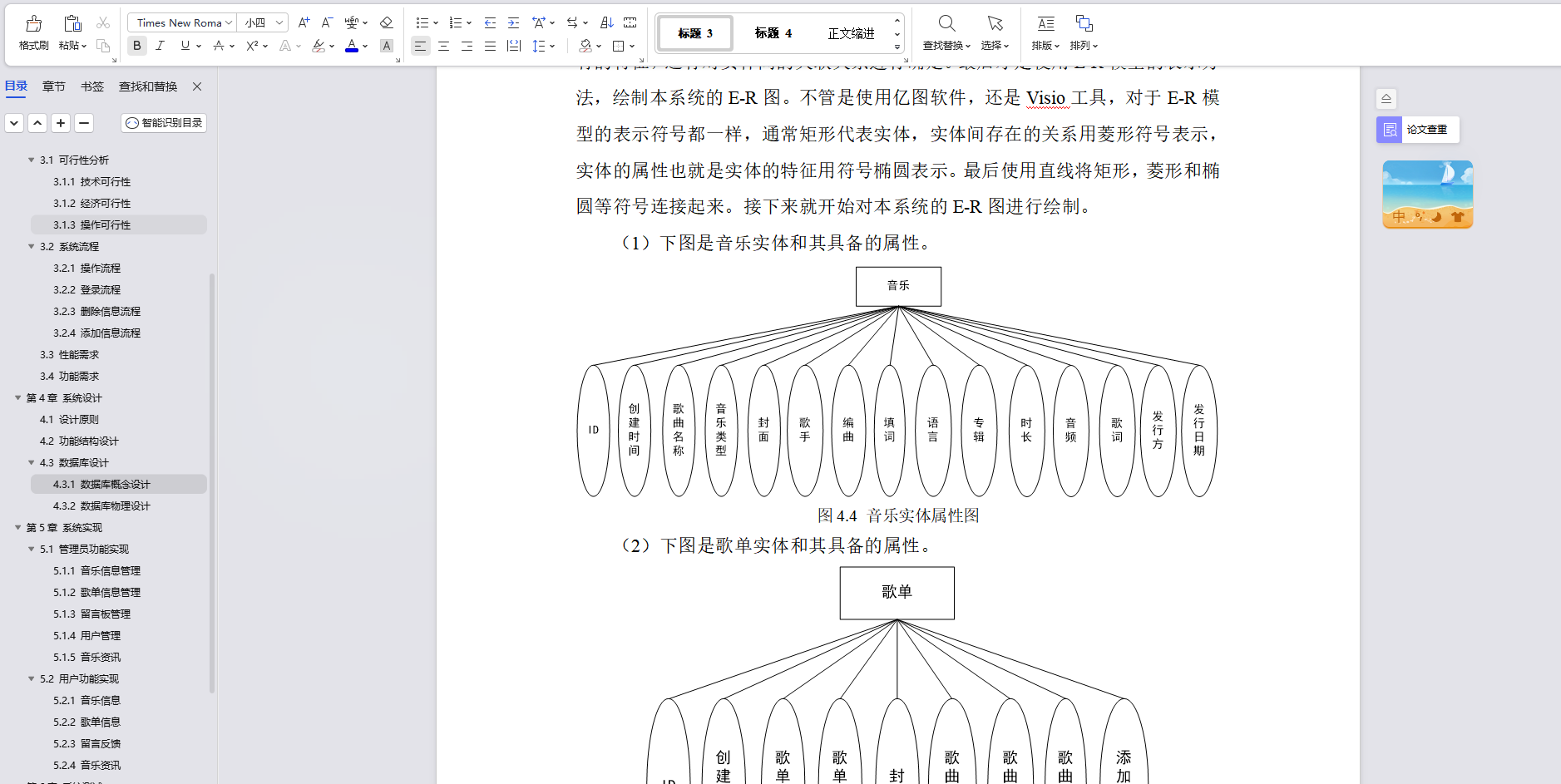Apply the 标题 3 style

pyautogui.click(x=695, y=33)
